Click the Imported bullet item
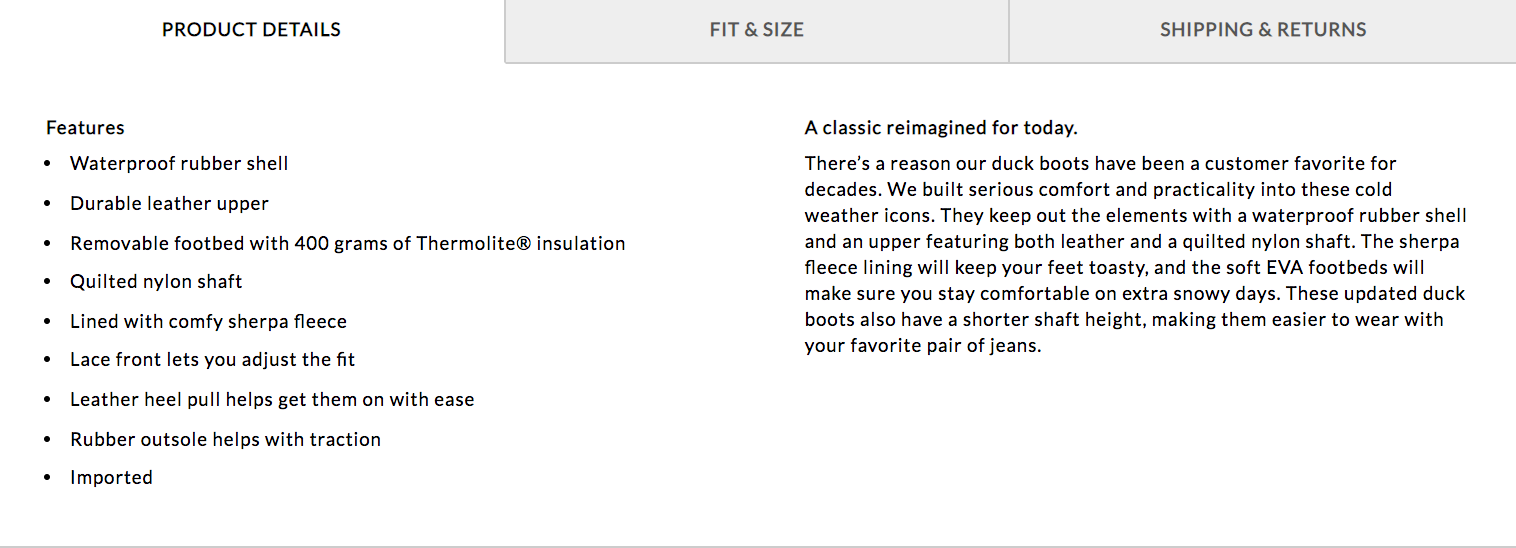 (x=111, y=478)
